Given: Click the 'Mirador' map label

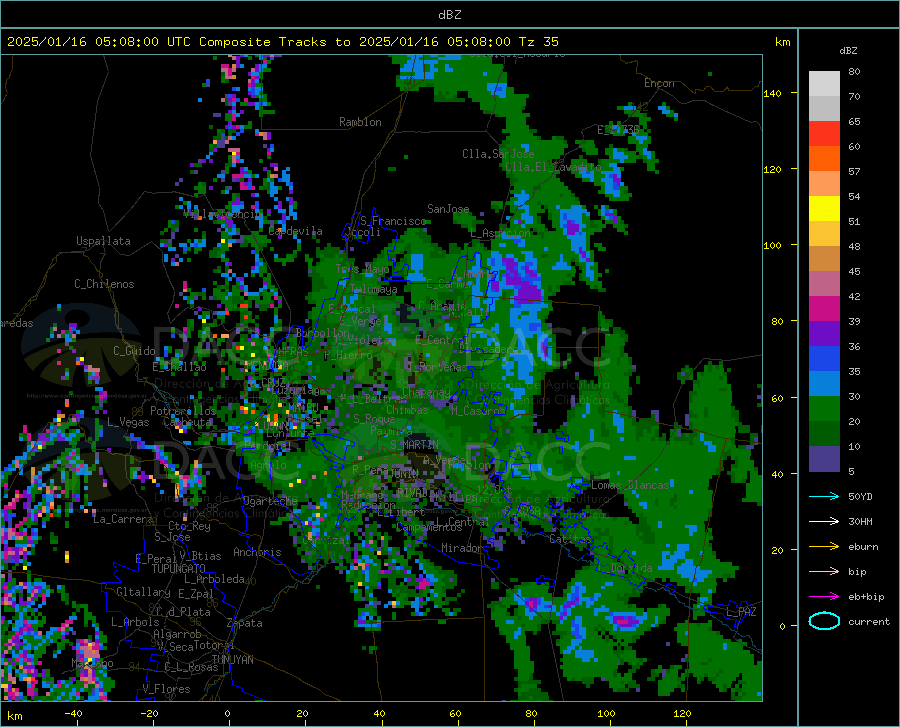Looking at the screenshot, I should coord(462,549).
